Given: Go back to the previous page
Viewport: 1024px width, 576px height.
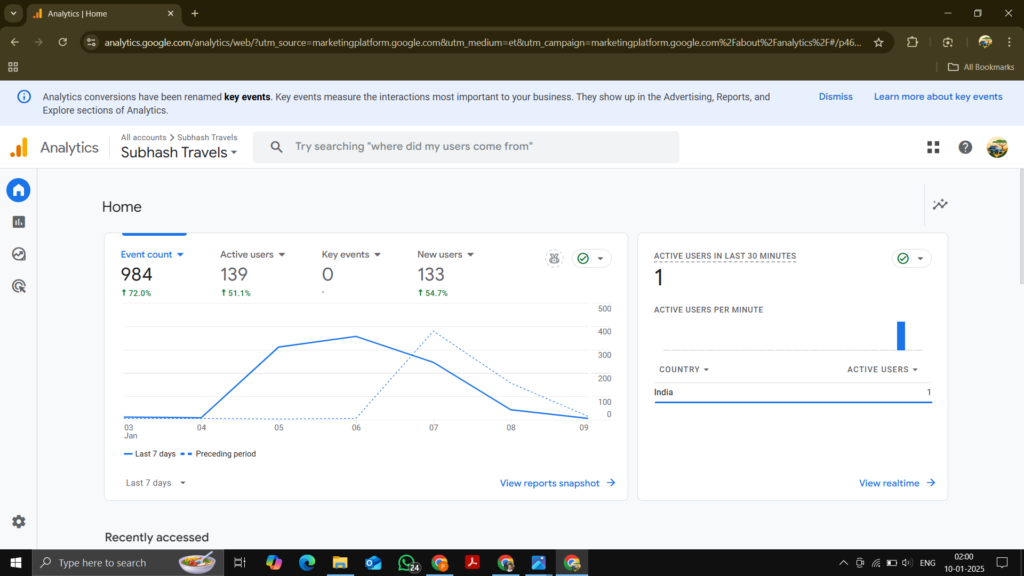Looking at the screenshot, I should (15, 42).
